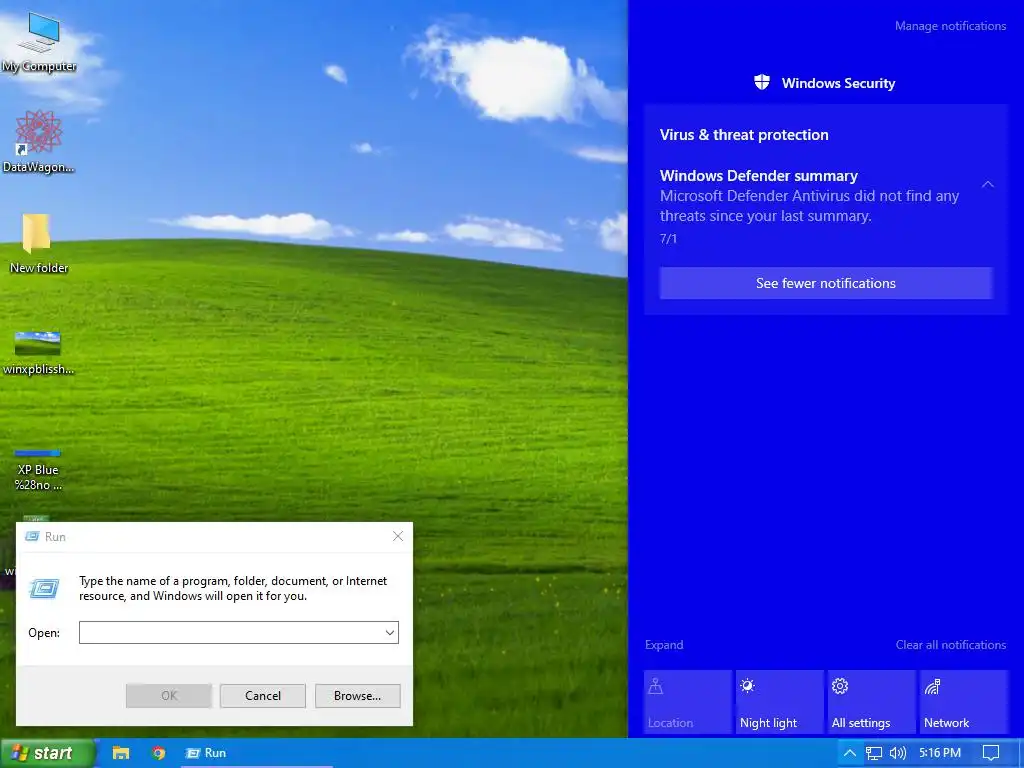Collapse the Windows Defender summary chevron

pos(987,184)
